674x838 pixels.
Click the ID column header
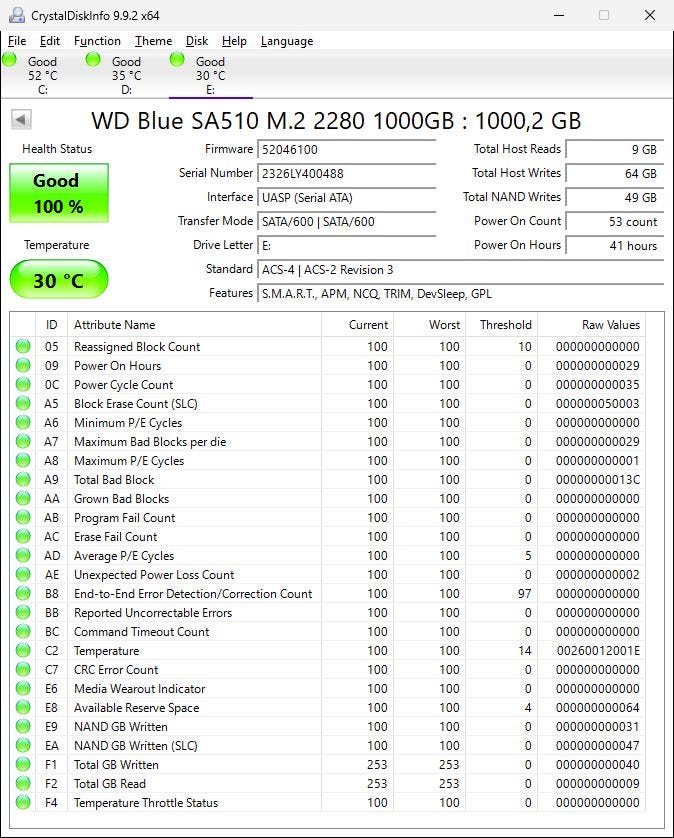(51, 324)
